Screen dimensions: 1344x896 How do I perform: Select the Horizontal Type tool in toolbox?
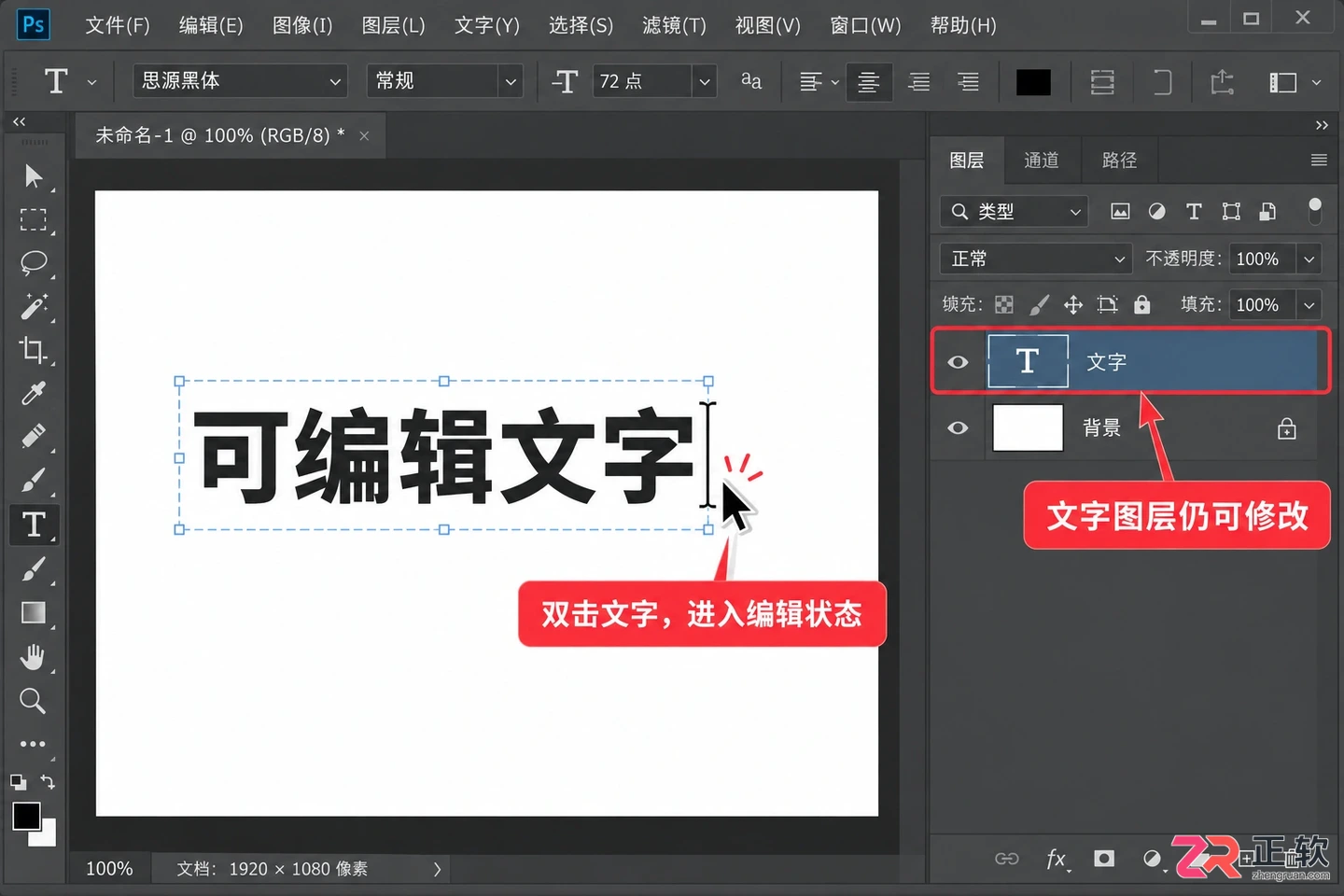click(x=34, y=525)
